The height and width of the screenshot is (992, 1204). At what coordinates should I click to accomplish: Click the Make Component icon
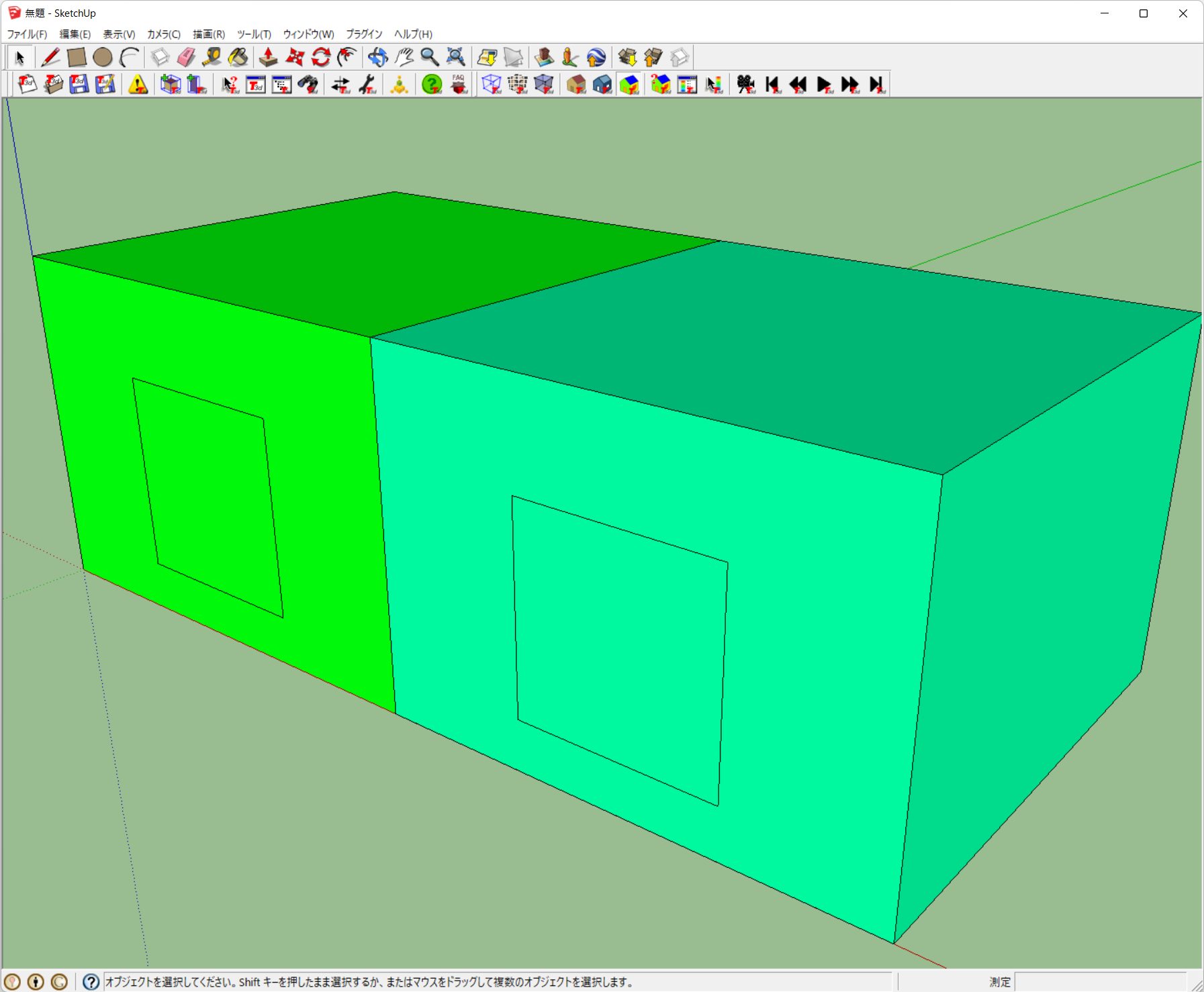[x=160, y=58]
